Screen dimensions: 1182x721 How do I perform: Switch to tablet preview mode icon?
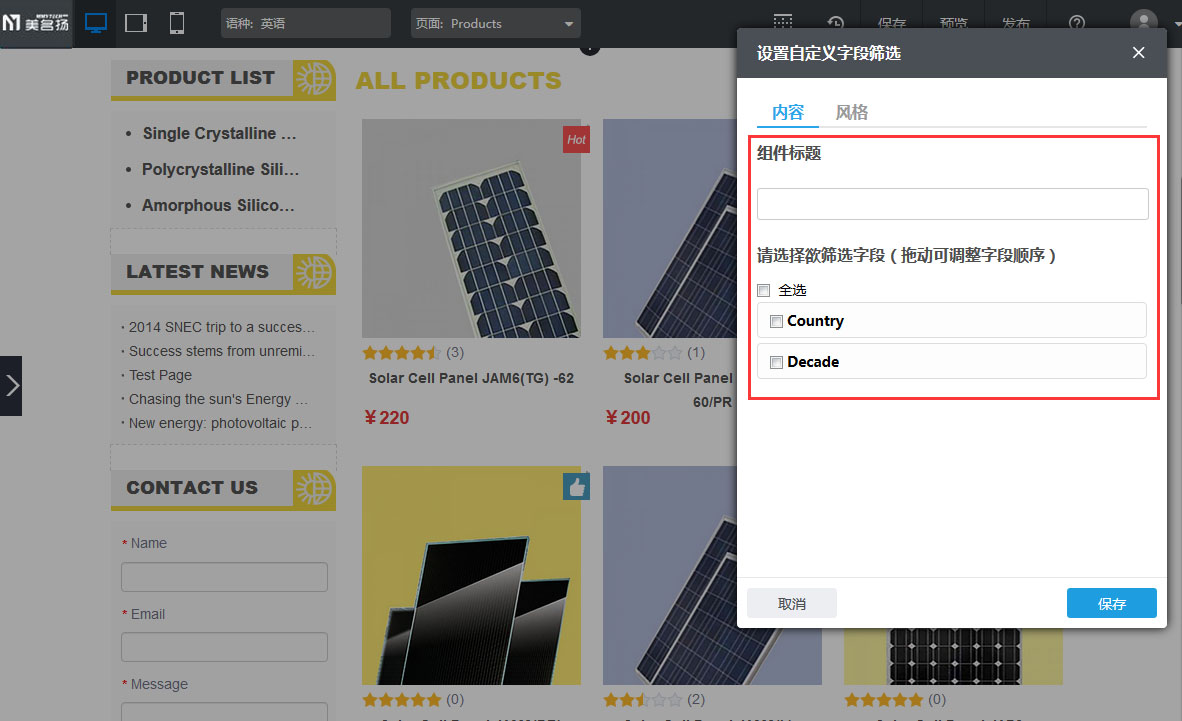(136, 23)
